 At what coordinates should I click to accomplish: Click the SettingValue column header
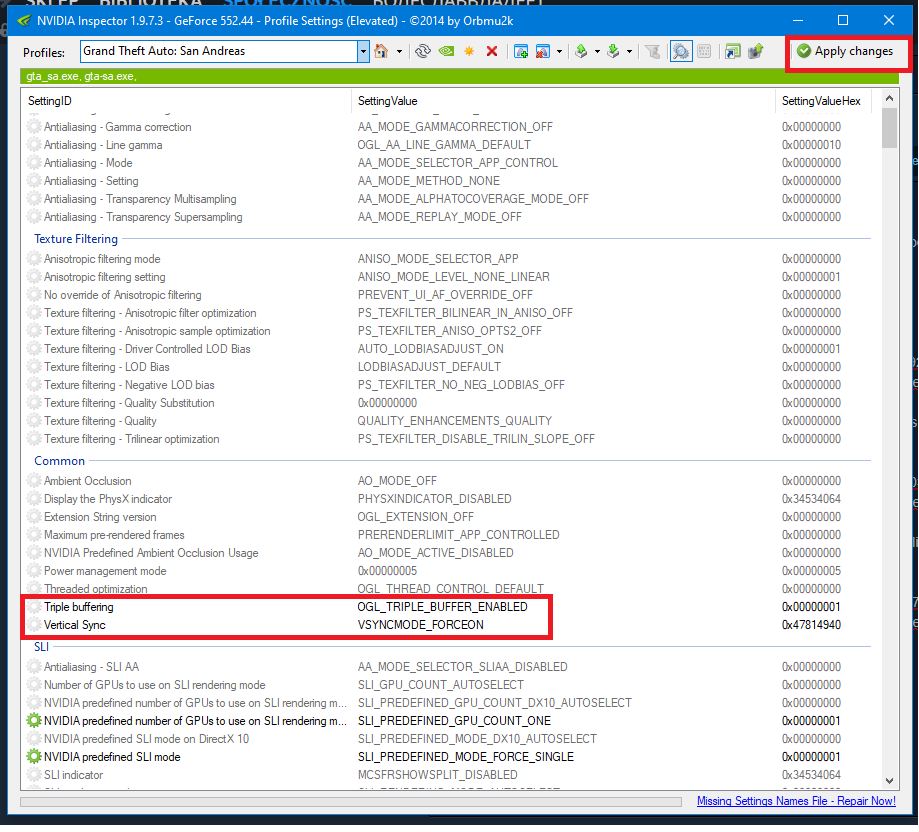[563, 101]
